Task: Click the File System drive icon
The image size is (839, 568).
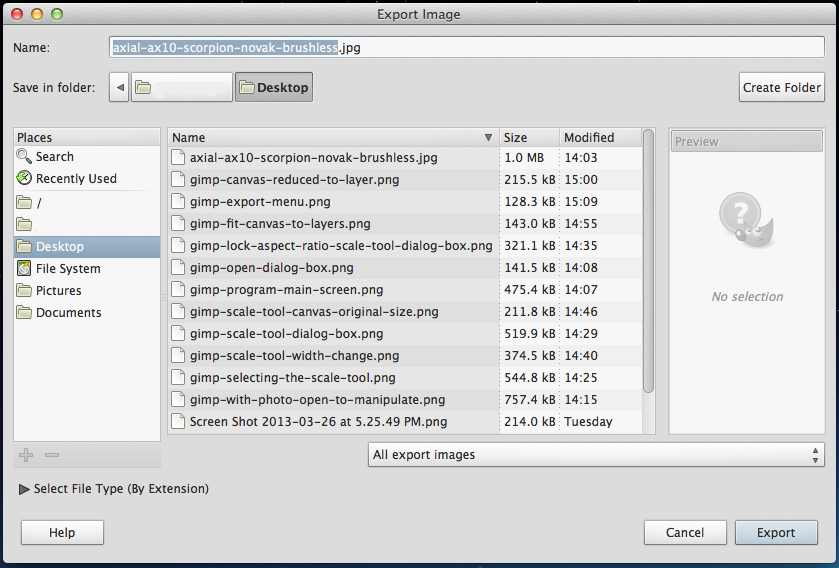Action: coord(25,269)
